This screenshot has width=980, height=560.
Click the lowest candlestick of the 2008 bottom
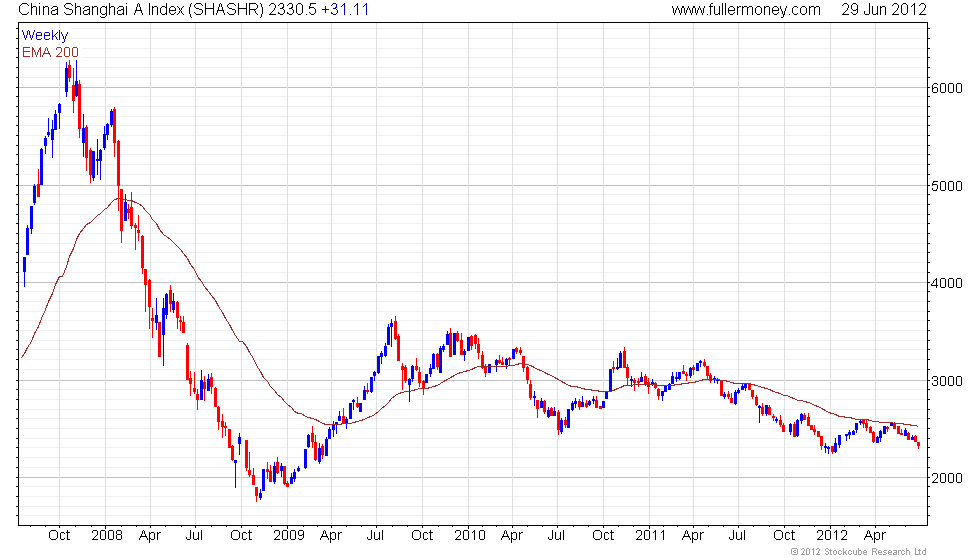click(257, 494)
